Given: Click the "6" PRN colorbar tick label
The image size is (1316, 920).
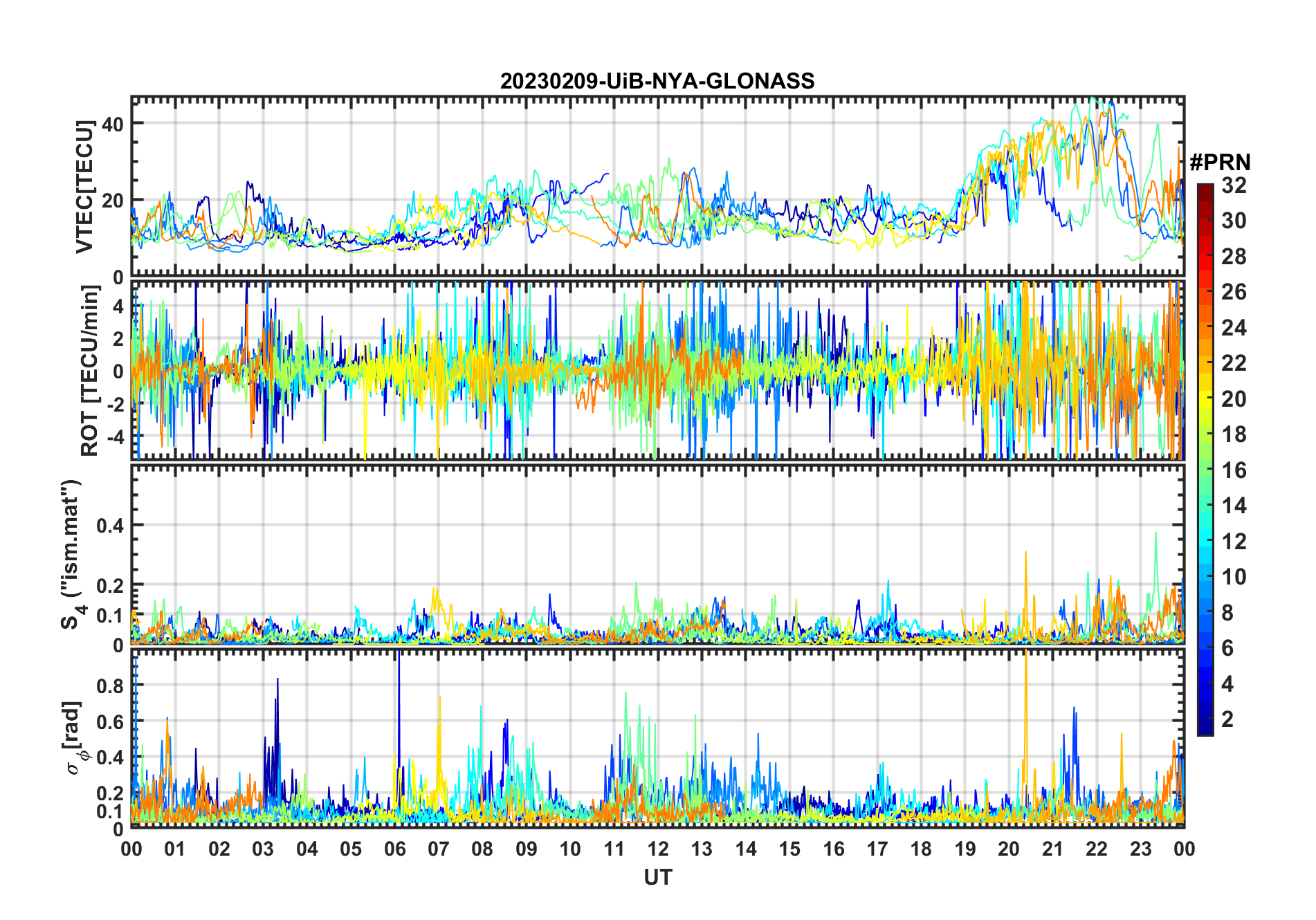Looking at the screenshot, I should [1228, 648].
